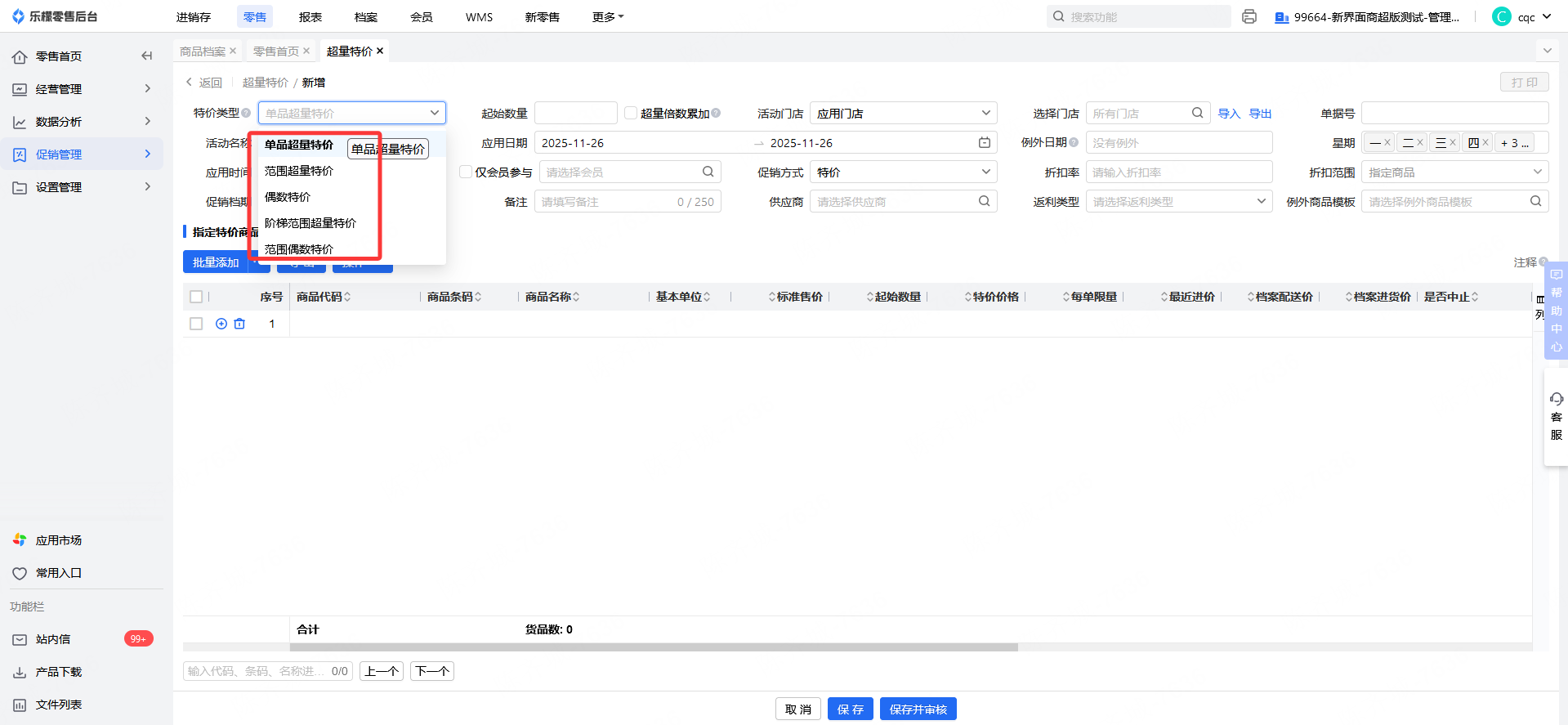Viewport: 1568px width, 725px height.
Task: Open customer service headset icon
Action: tap(1556, 400)
